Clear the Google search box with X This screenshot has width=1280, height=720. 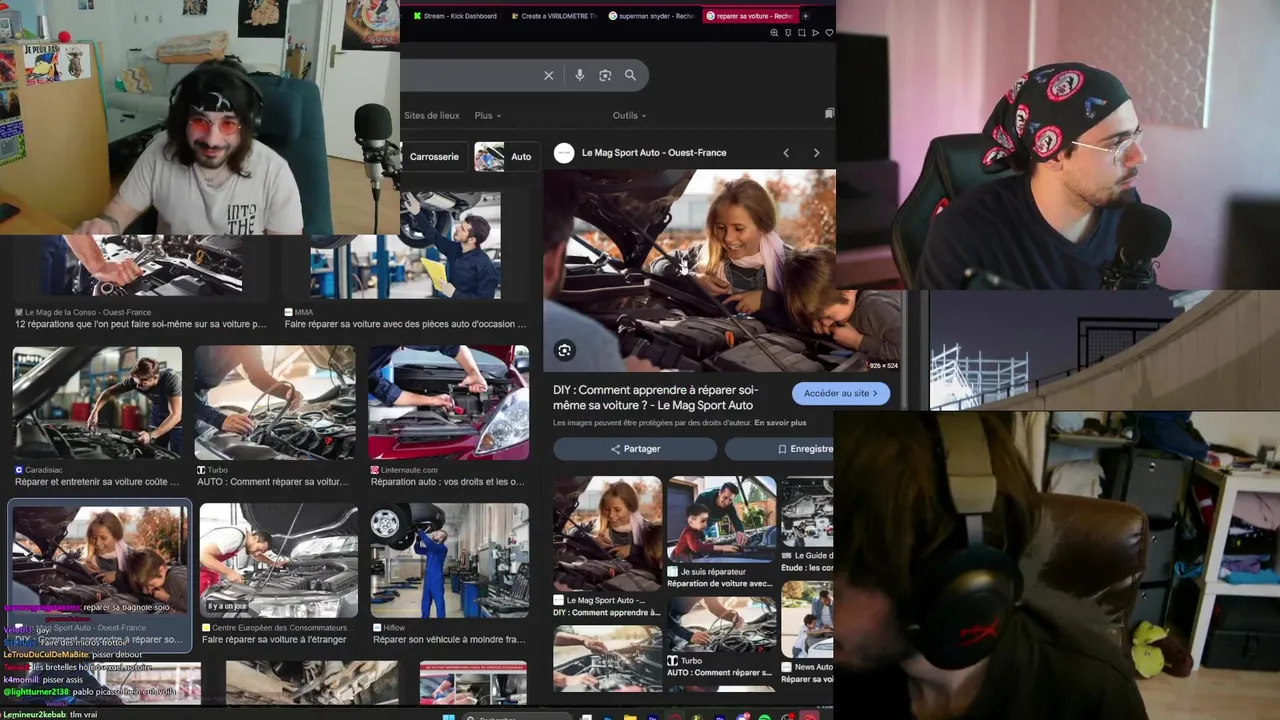pyautogui.click(x=548, y=75)
